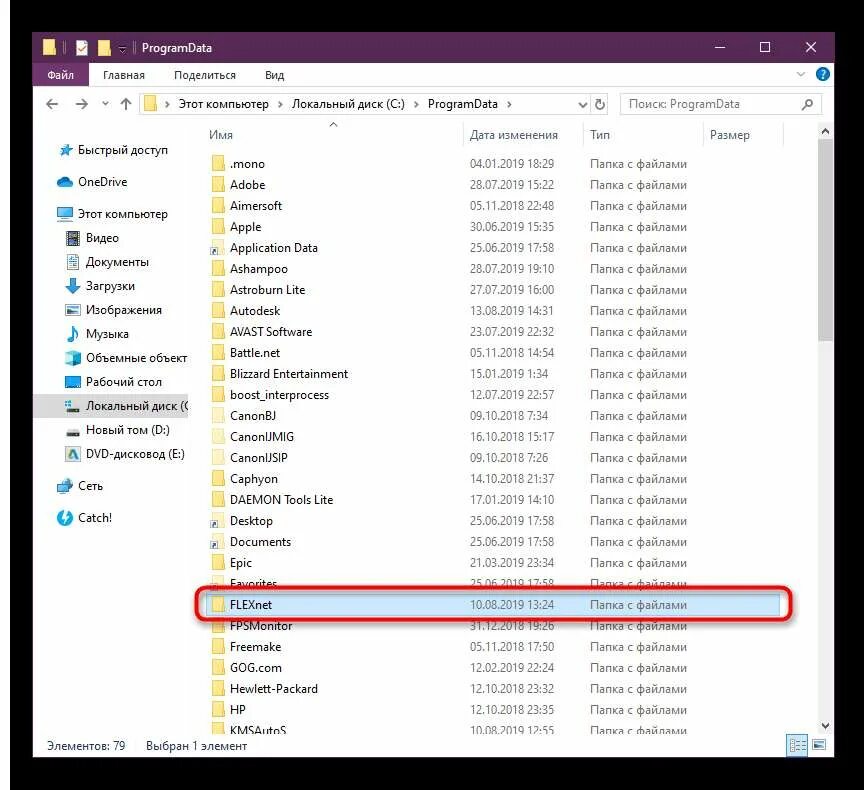Select Этот компьютер in sidebar

tap(123, 214)
